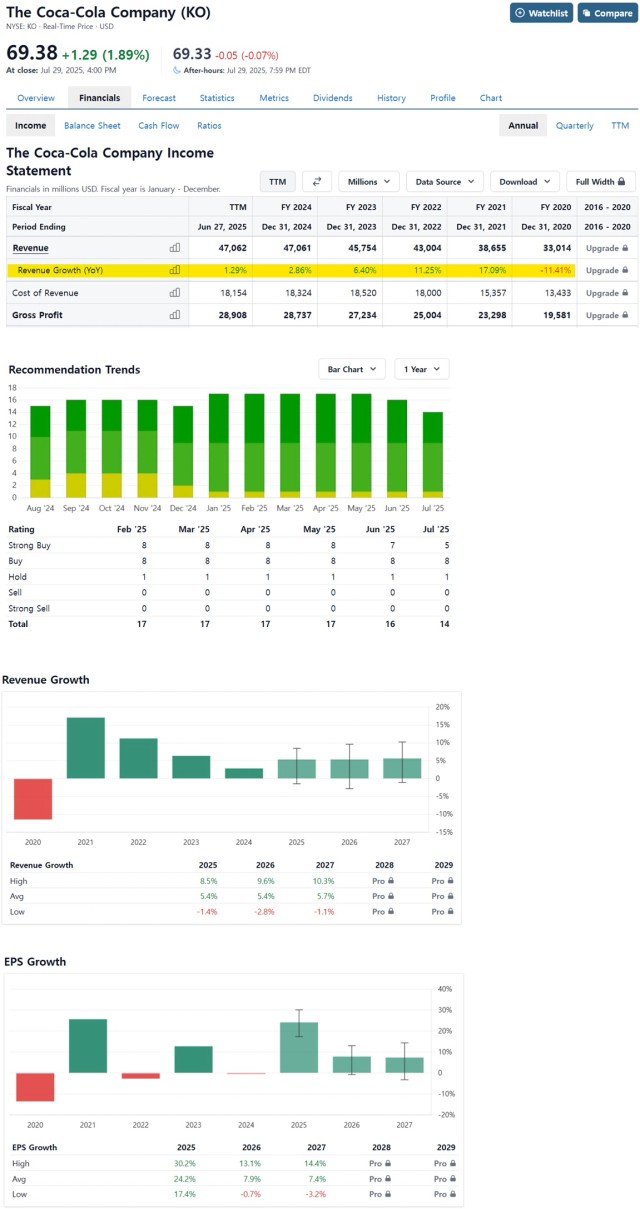Click the Compare button
640x1209 pixels.
[606, 13]
